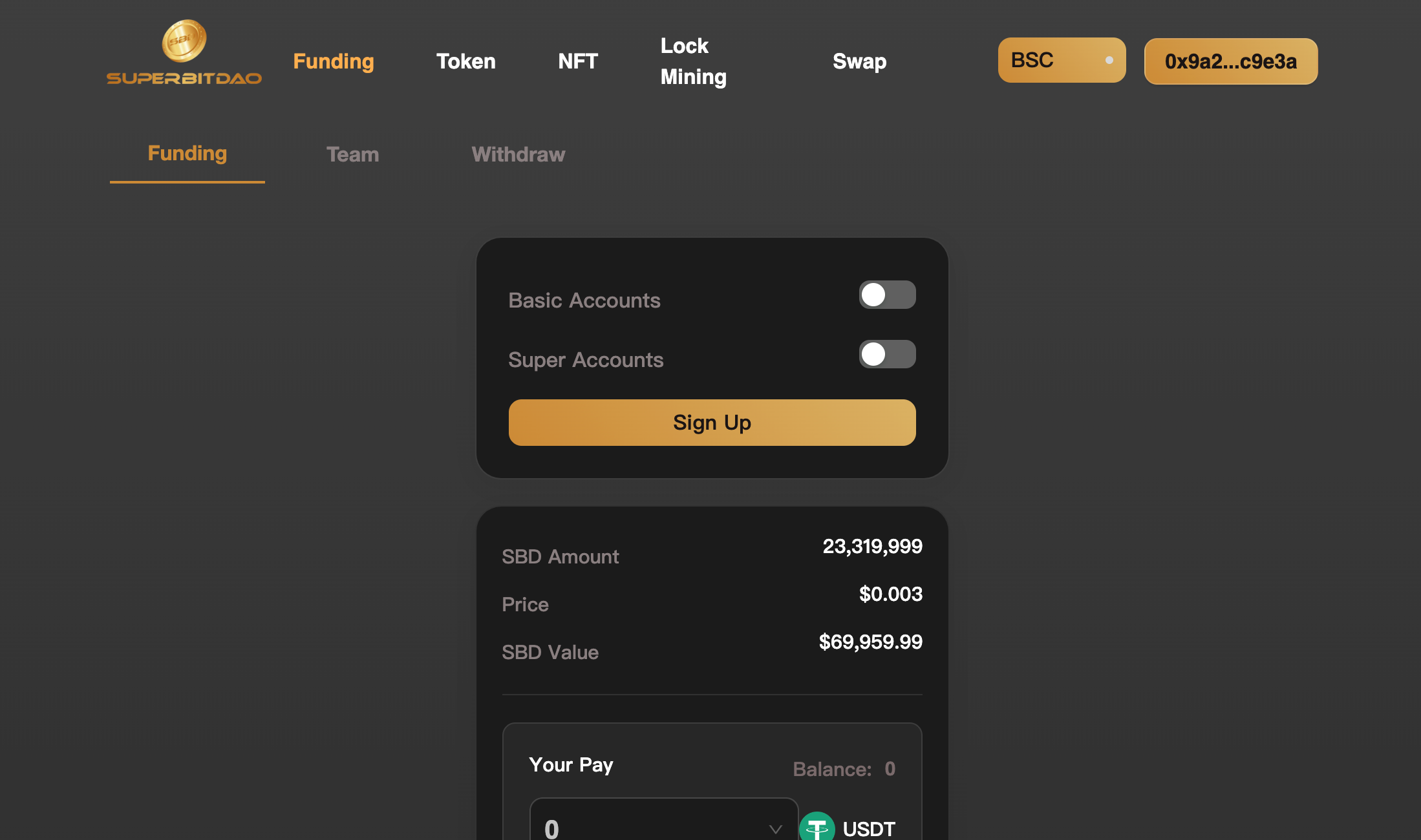Open the Token page in navigation
This screenshot has height=840, width=1421.
coord(465,61)
